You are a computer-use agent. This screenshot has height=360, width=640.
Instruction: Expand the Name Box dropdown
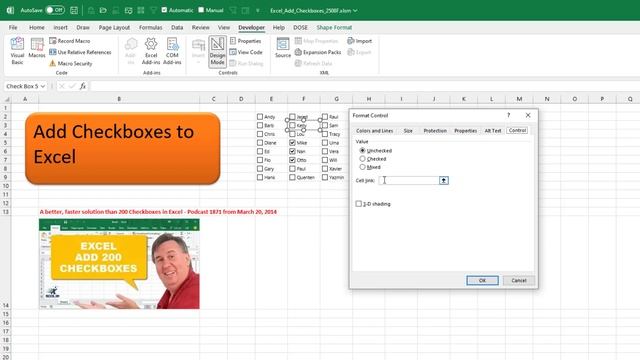[42, 86]
